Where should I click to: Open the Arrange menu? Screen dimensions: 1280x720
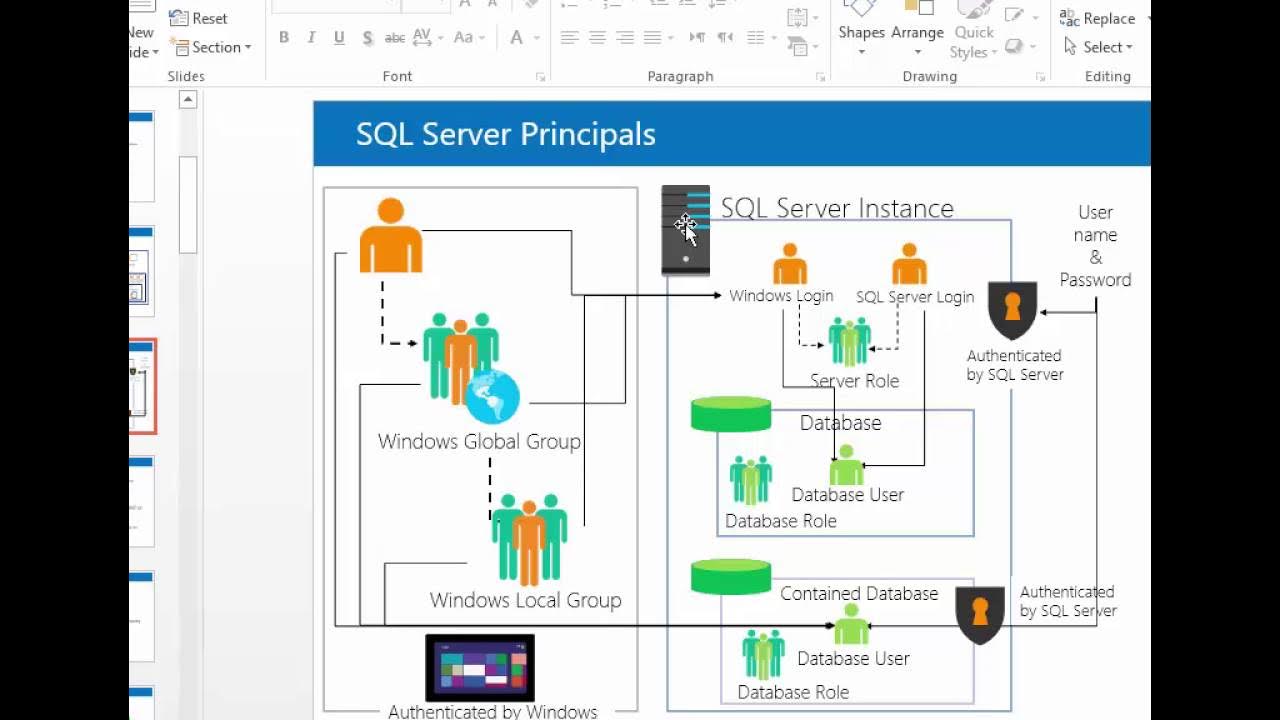click(x=918, y=30)
